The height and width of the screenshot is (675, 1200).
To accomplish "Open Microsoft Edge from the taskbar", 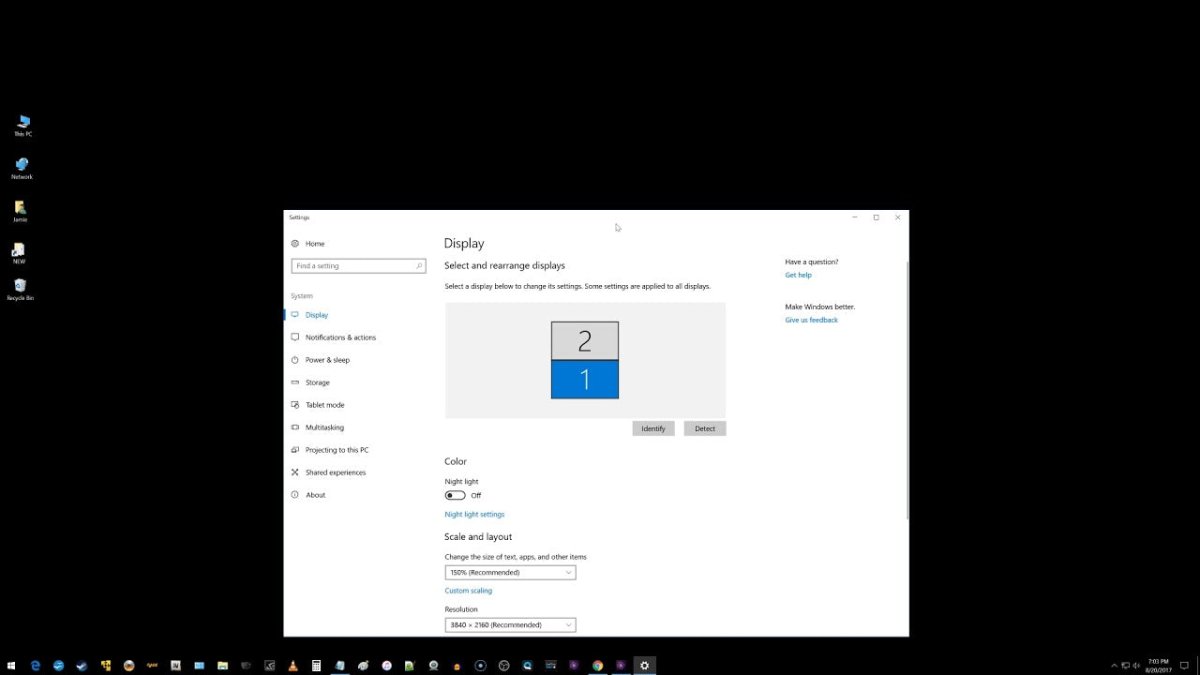I will [x=36, y=665].
